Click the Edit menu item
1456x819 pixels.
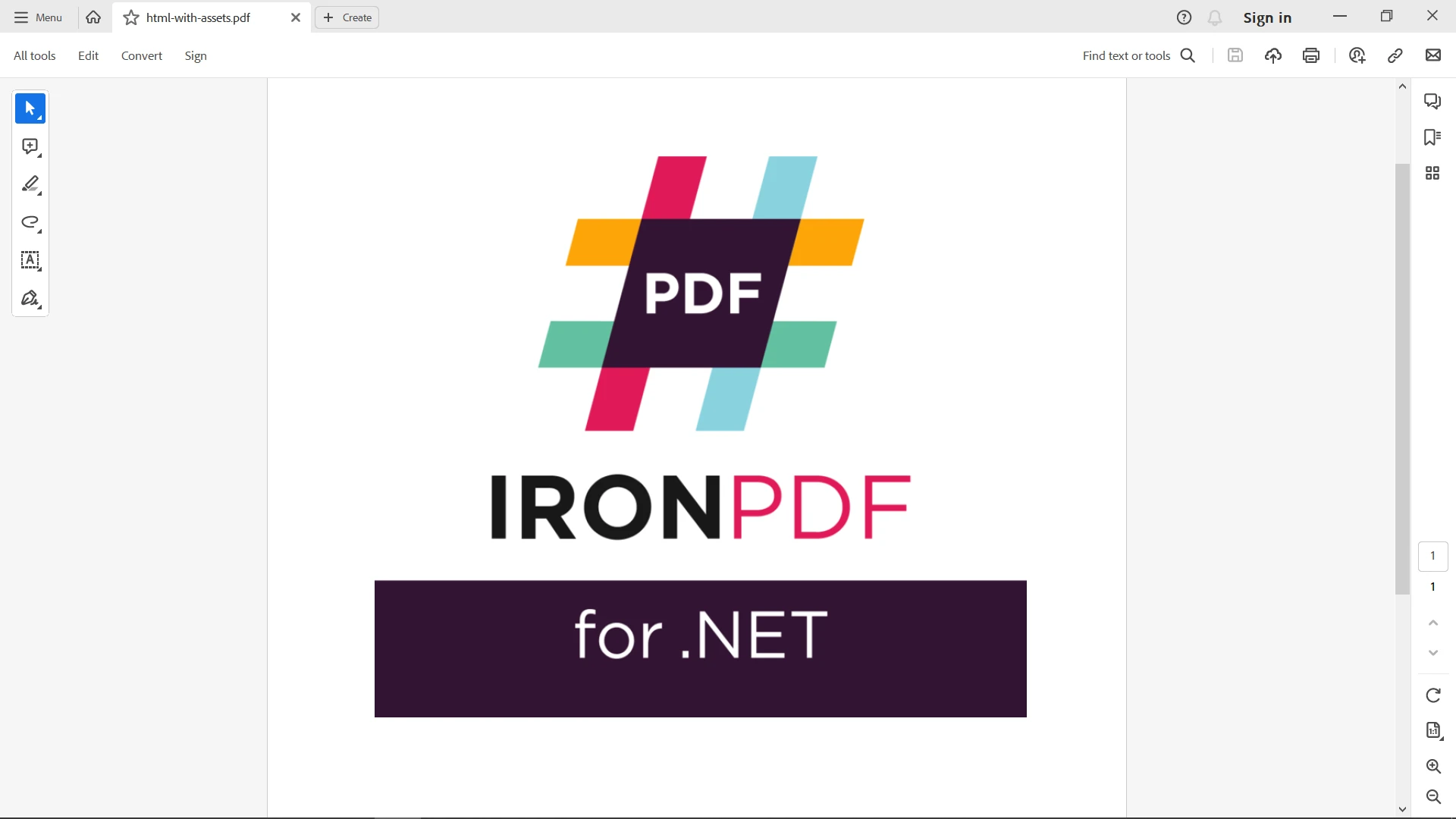pos(88,55)
